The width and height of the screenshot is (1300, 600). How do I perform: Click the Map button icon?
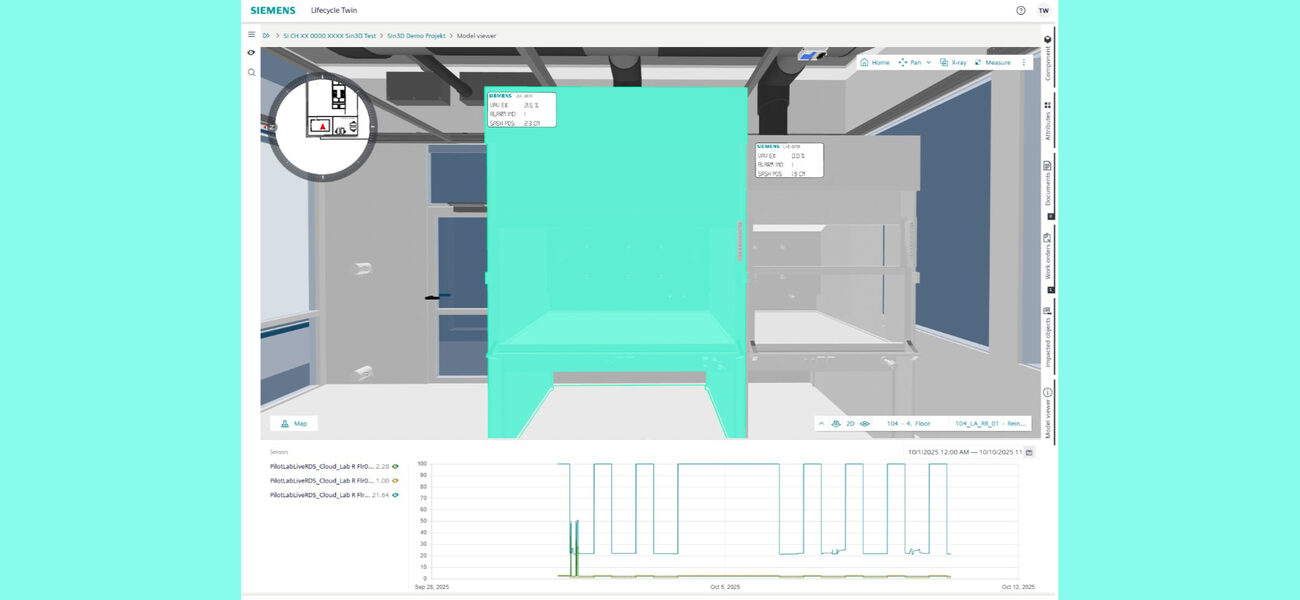[x=284, y=423]
